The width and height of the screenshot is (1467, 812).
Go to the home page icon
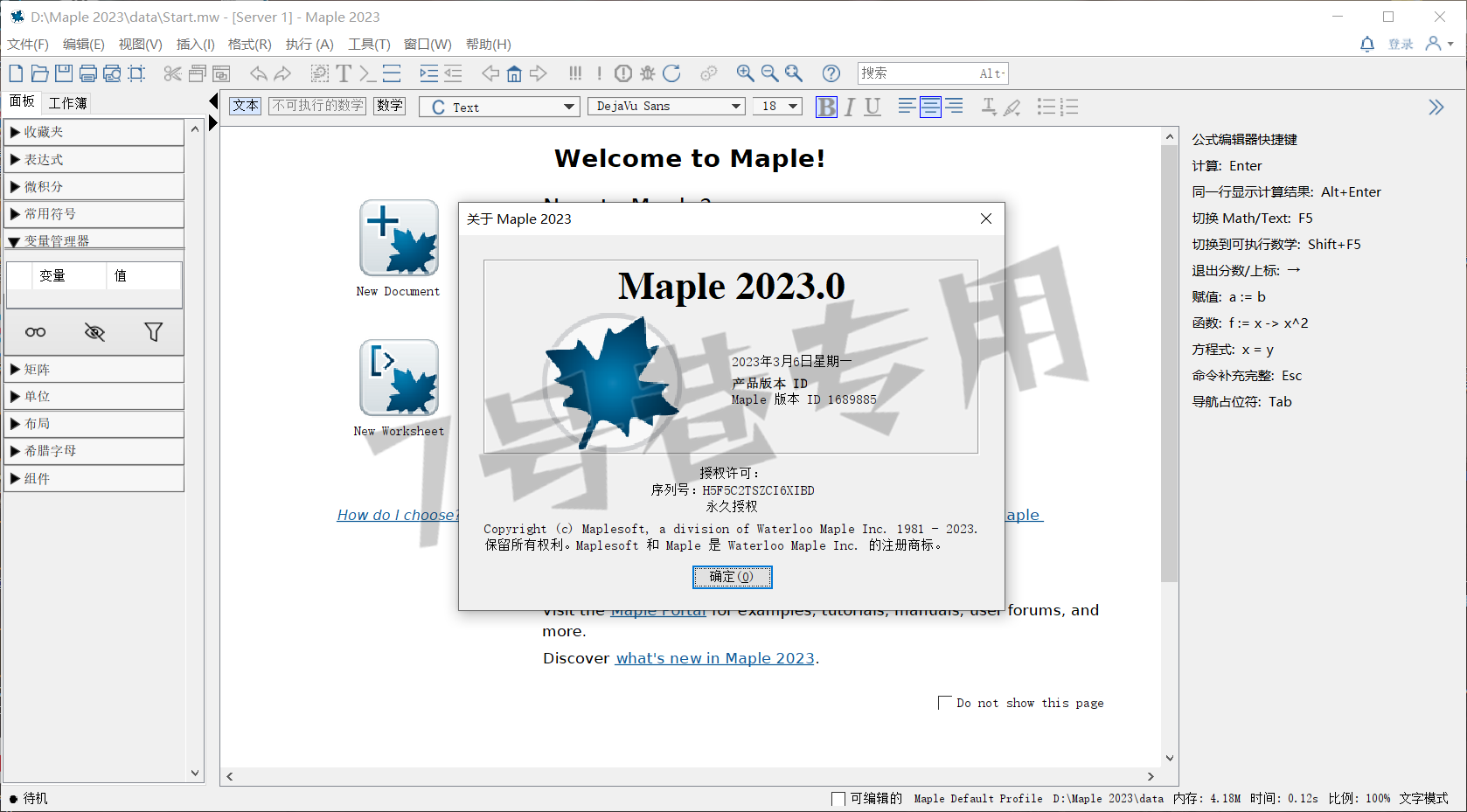point(514,73)
